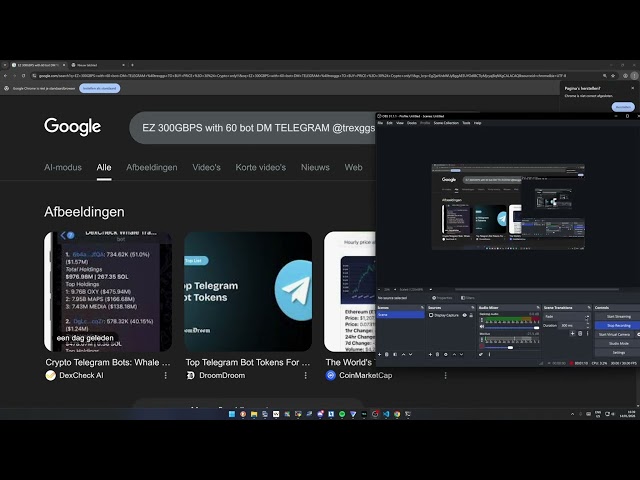This screenshot has height=480, width=640.
Task: Click the Google search input field
Action: tap(250, 128)
